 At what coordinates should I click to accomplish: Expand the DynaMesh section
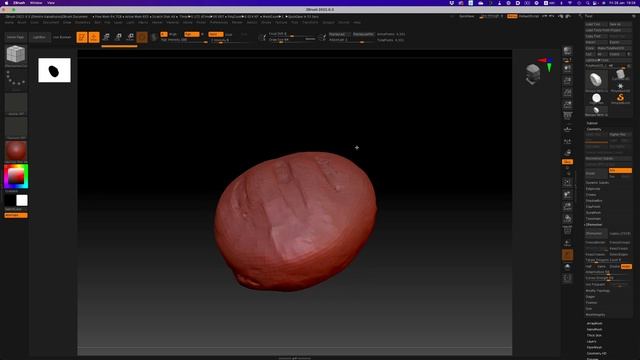pos(593,213)
